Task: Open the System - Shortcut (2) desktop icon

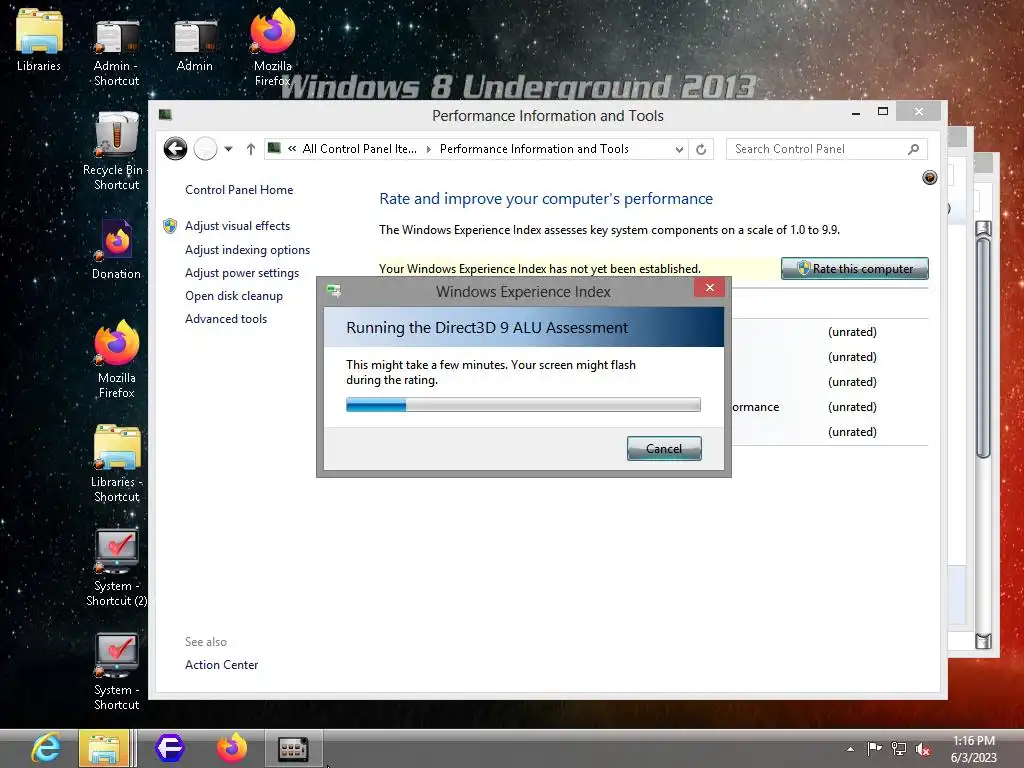Action: point(116,565)
